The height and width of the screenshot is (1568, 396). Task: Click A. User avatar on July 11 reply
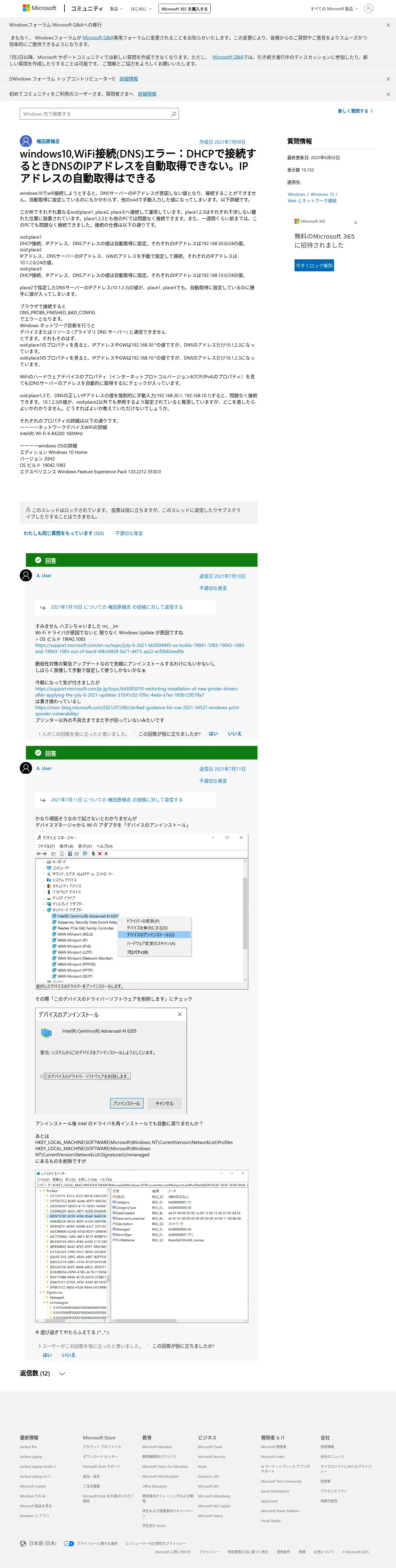tap(26, 768)
